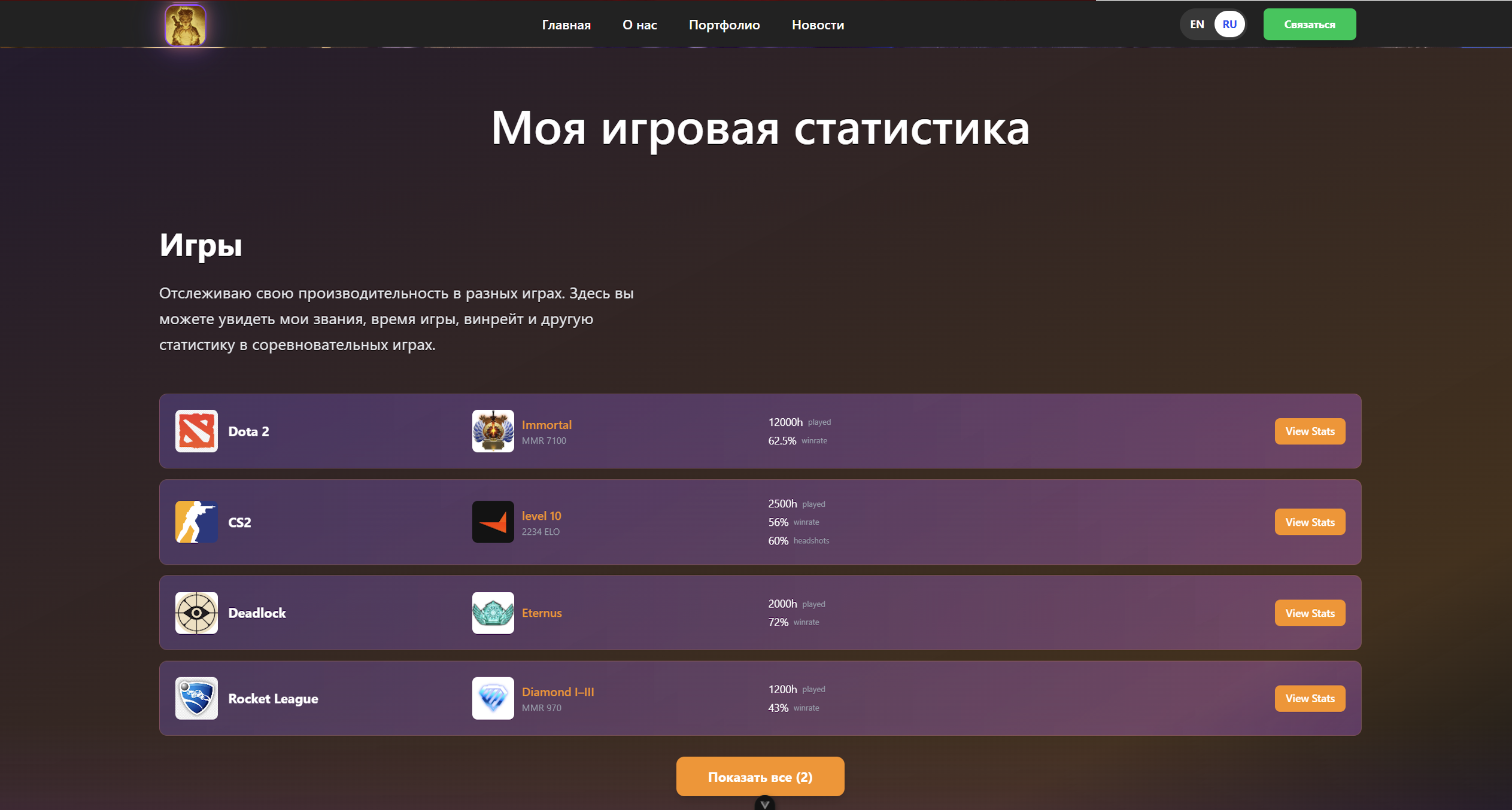1512x810 pixels.
Task: Click the Deadlock game icon
Action: (196, 613)
